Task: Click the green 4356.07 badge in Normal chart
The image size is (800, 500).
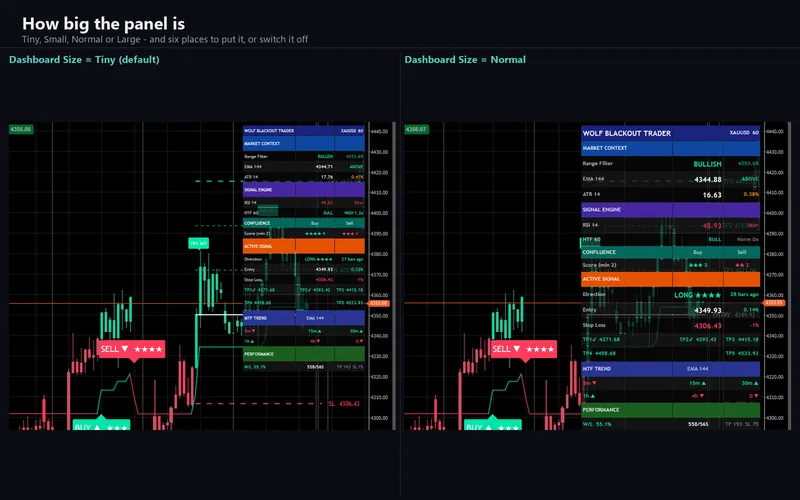Action: (416, 129)
